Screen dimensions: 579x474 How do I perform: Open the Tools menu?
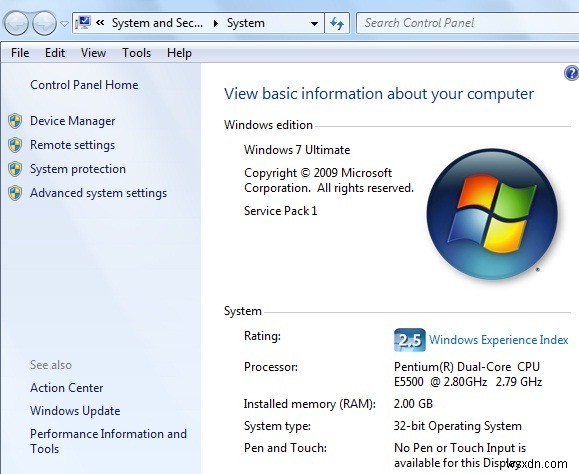coord(137,53)
